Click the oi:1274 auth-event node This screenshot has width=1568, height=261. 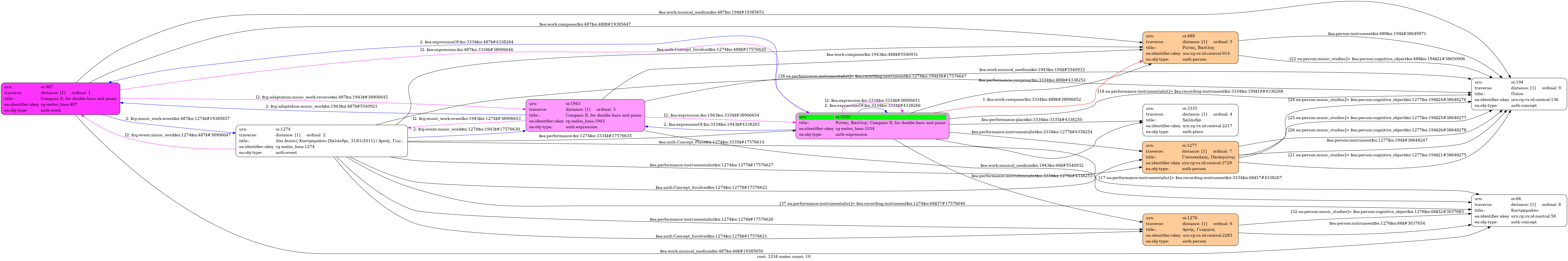point(321,141)
